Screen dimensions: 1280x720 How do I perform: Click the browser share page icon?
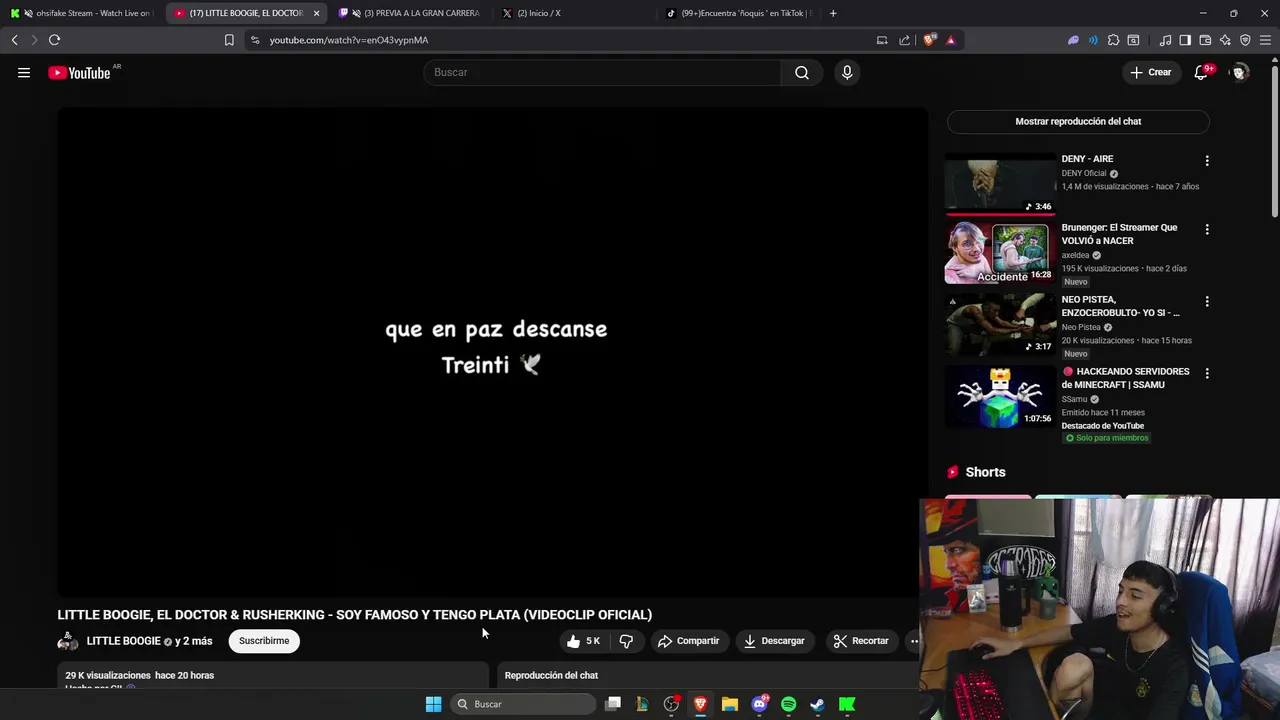coord(905,40)
